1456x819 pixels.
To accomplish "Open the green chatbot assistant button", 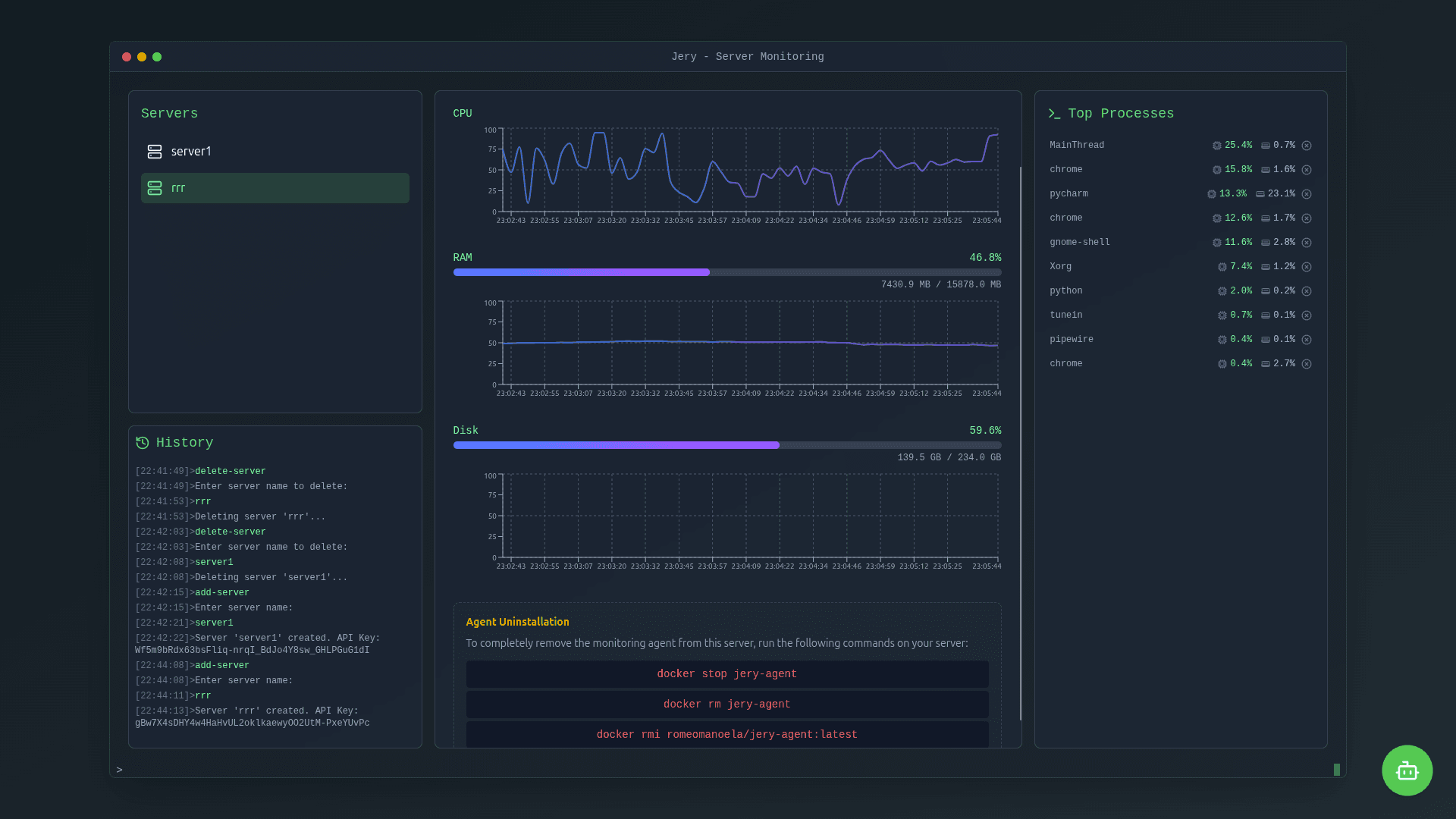I will click(x=1407, y=770).
